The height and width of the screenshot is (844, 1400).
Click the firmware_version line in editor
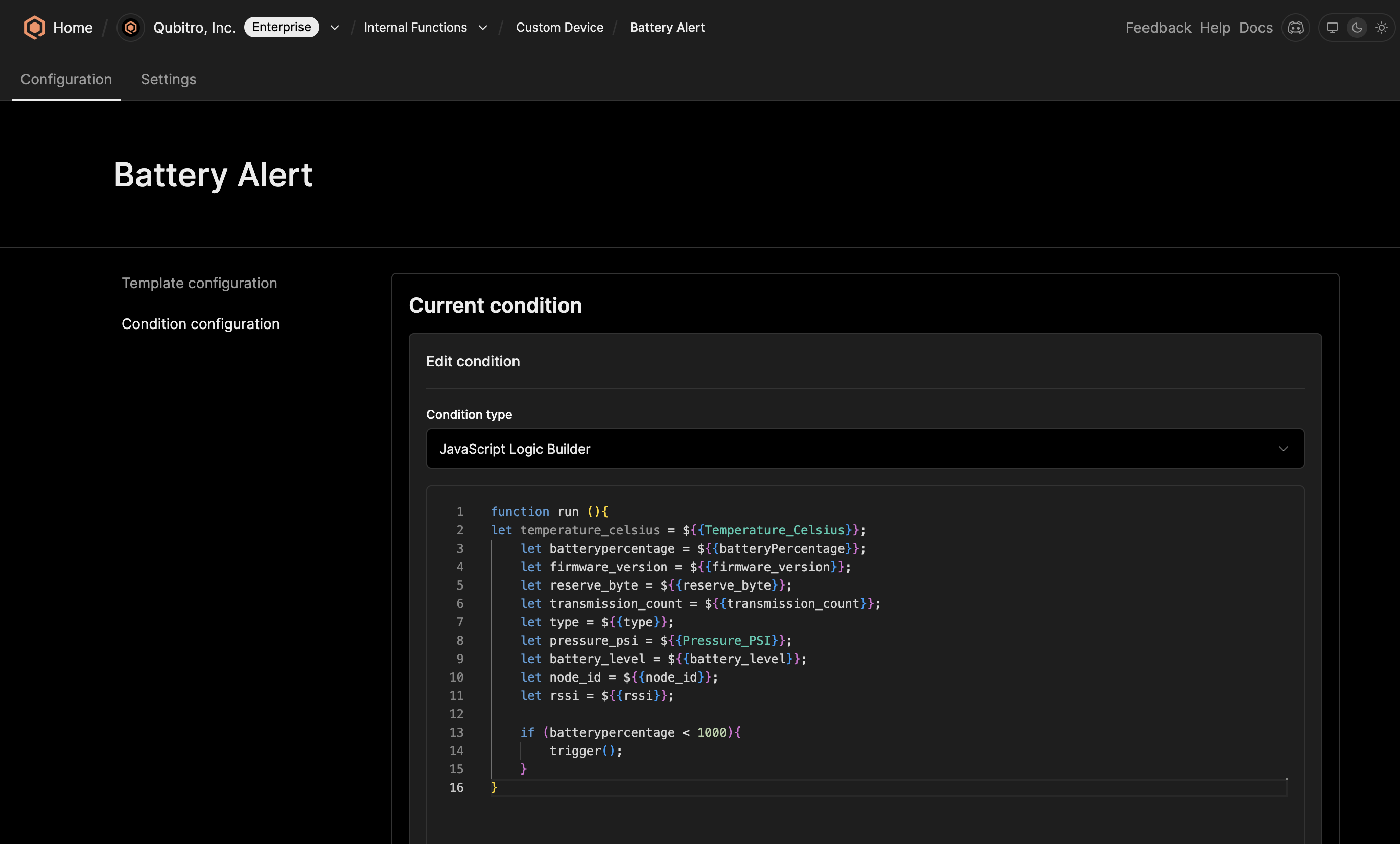686,567
